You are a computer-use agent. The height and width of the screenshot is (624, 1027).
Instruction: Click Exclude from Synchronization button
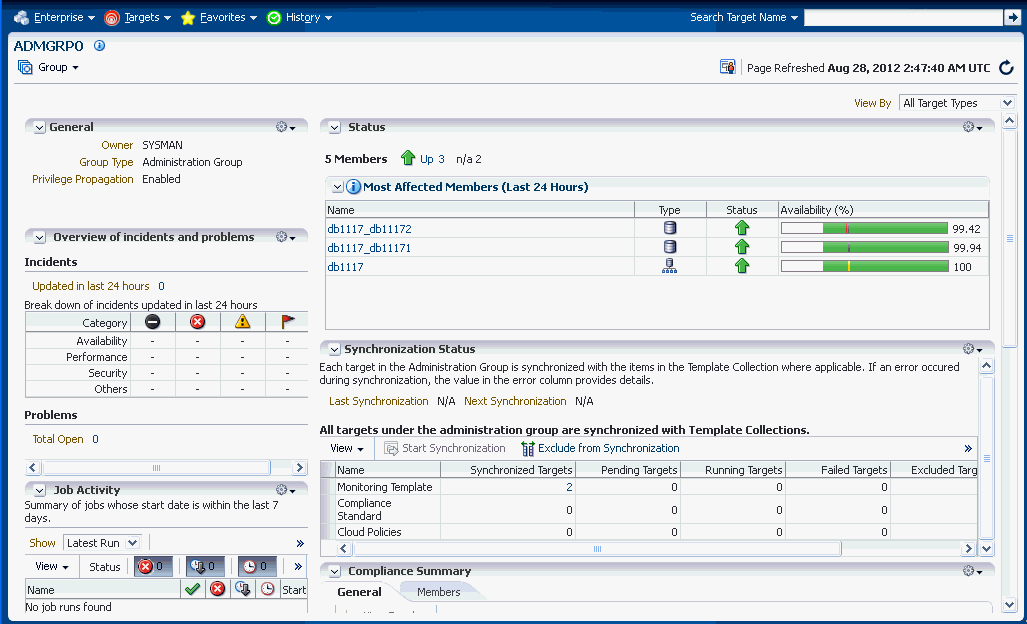(x=600, y=449)
